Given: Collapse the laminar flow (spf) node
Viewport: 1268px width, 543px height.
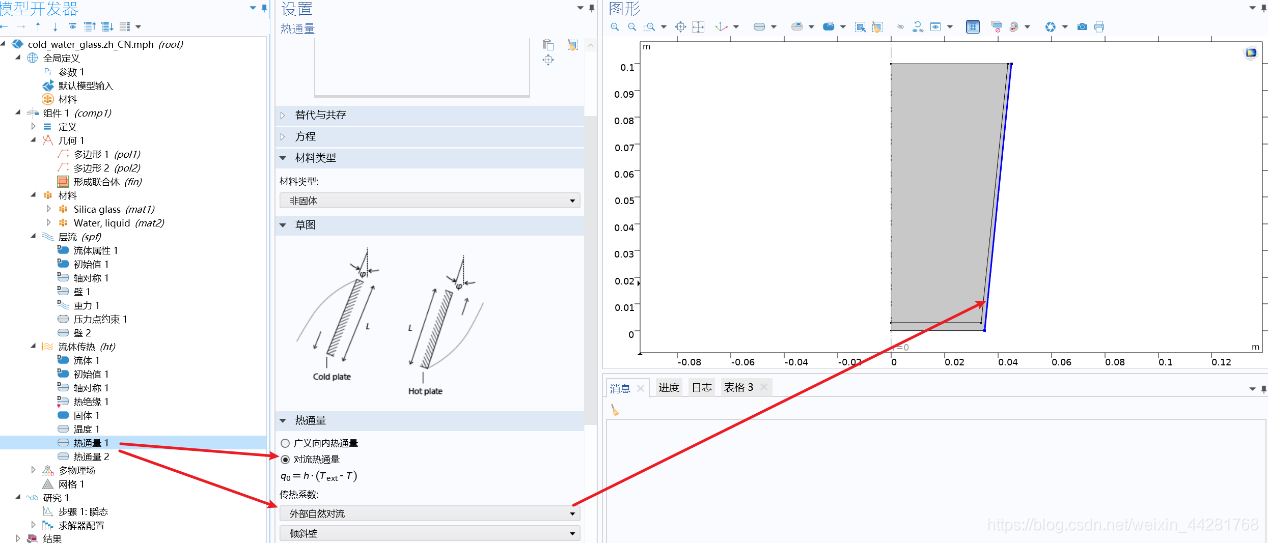Looking at the screenshot, I should point(33,237).
